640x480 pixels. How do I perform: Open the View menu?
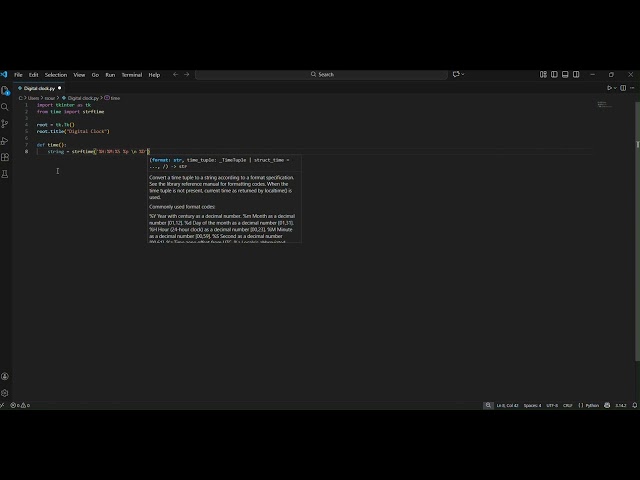tap(79, 75)
